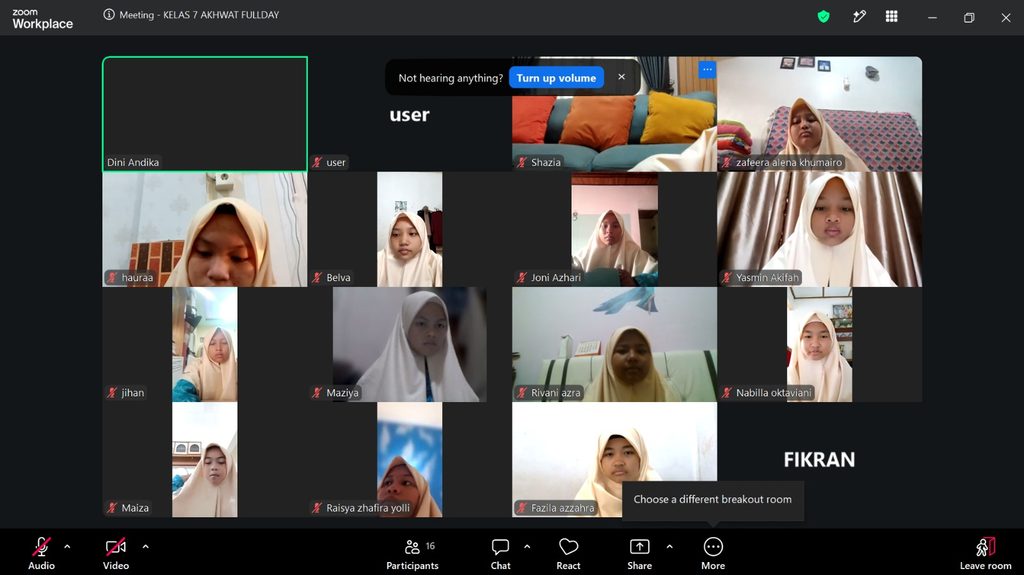Click the muted mic icon beside Maiza
The image size is (1024, 575).
pos(112,508)
